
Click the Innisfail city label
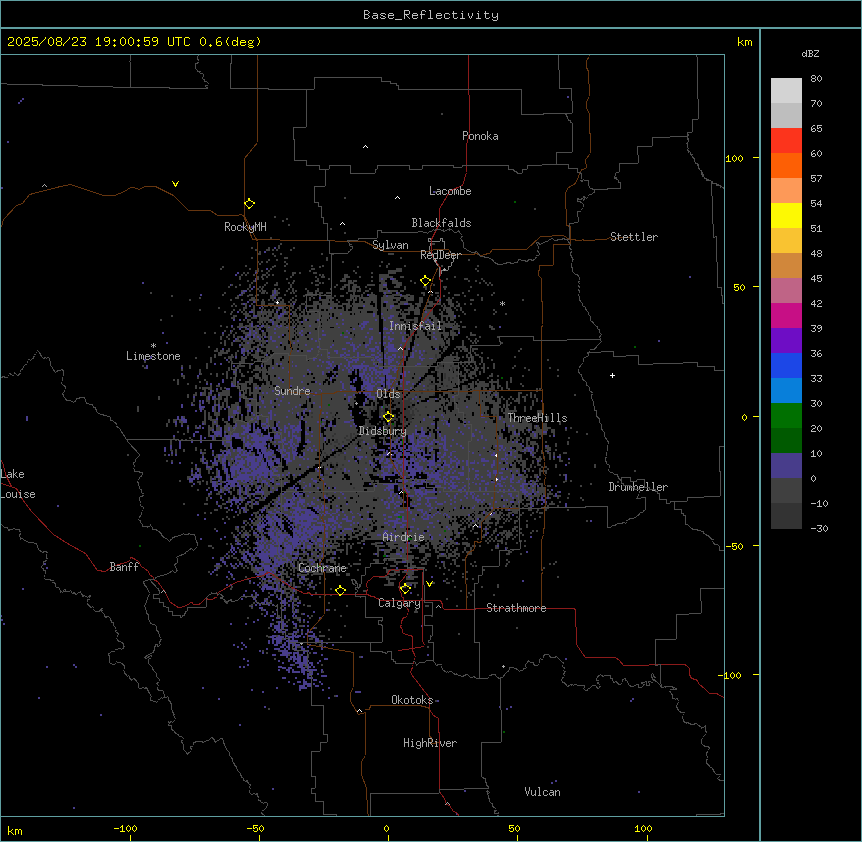[x=416, y=326]
